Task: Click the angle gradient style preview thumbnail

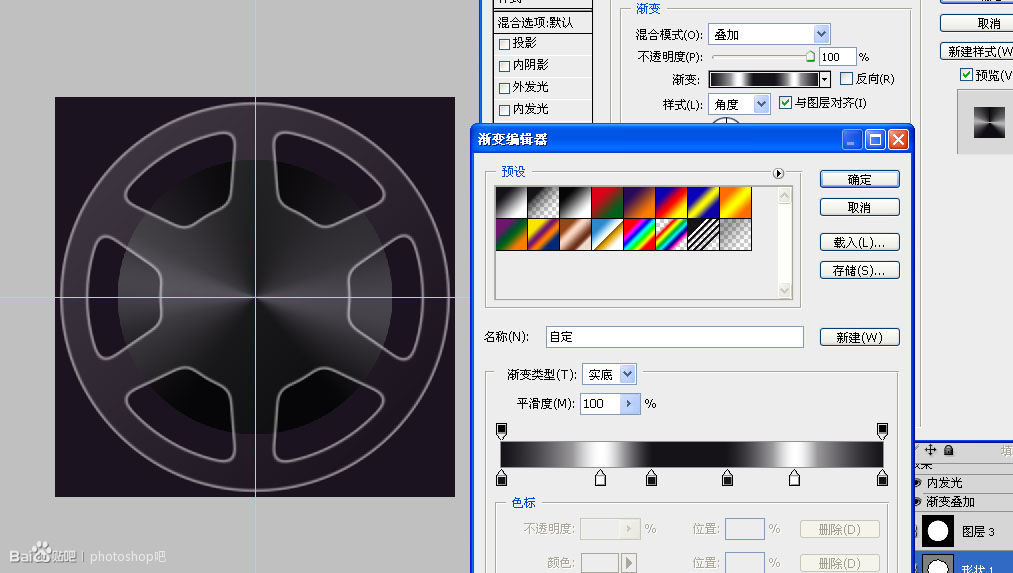Action: point(988,122)
